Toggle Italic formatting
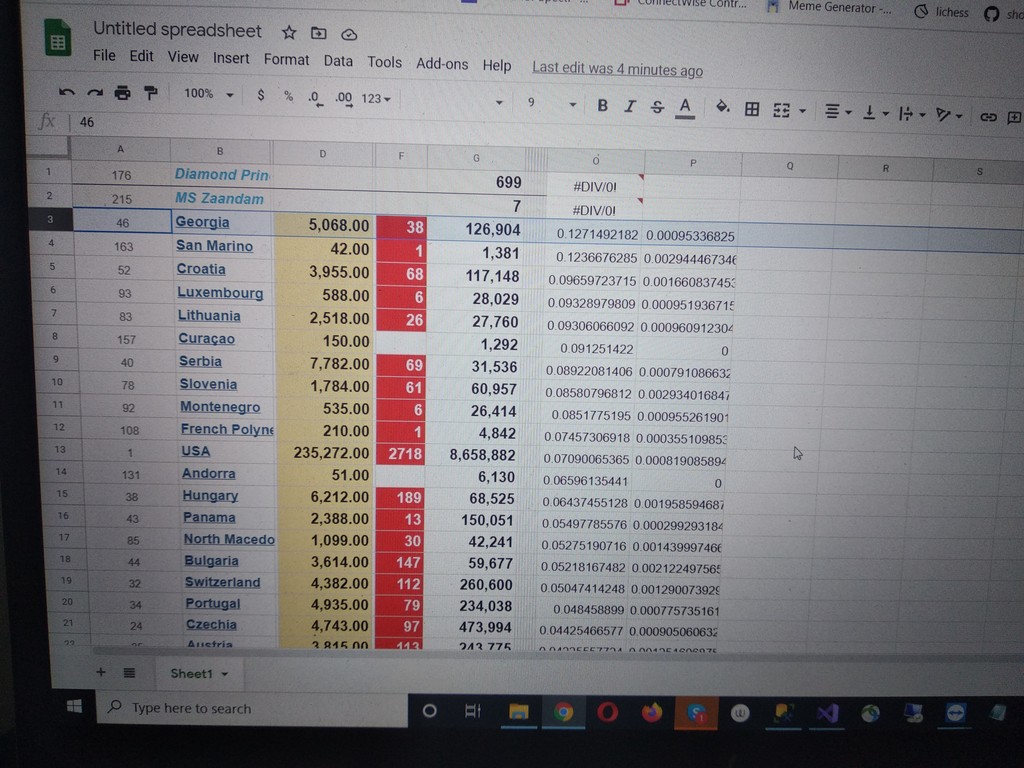Viewport: 1024px width, 768px height. coord(630,106)
